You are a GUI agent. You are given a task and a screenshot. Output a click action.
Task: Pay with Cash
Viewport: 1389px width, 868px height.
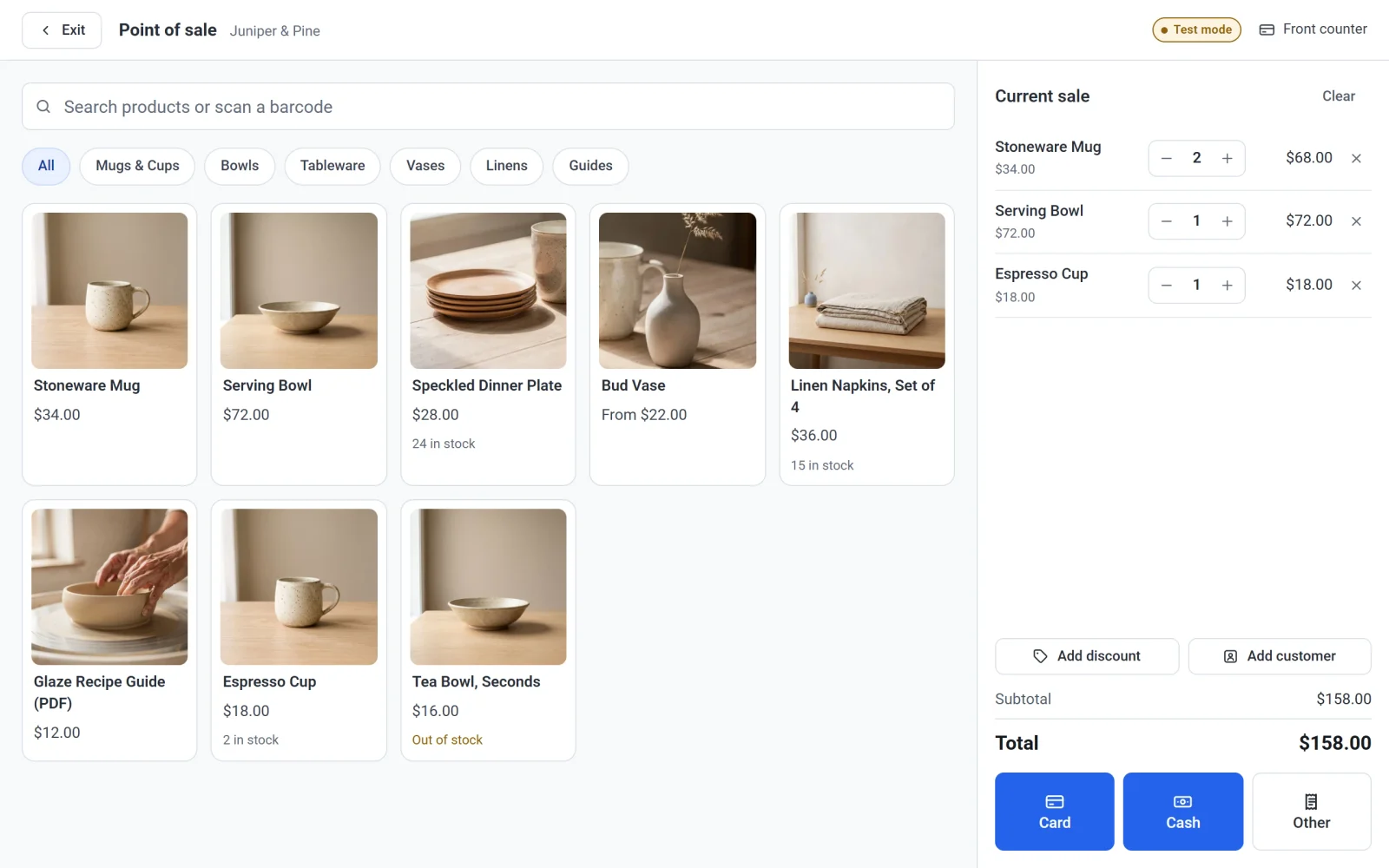[x=1182, y=812]
